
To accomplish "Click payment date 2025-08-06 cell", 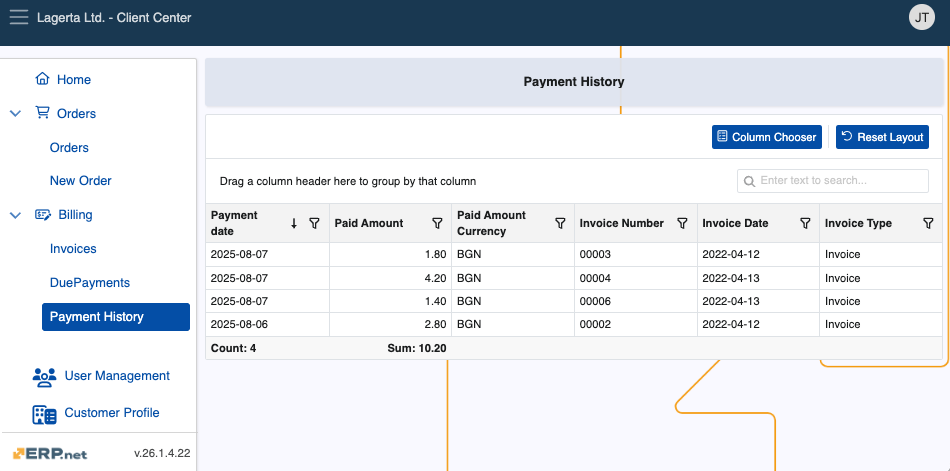I will (x=267, y=324).
